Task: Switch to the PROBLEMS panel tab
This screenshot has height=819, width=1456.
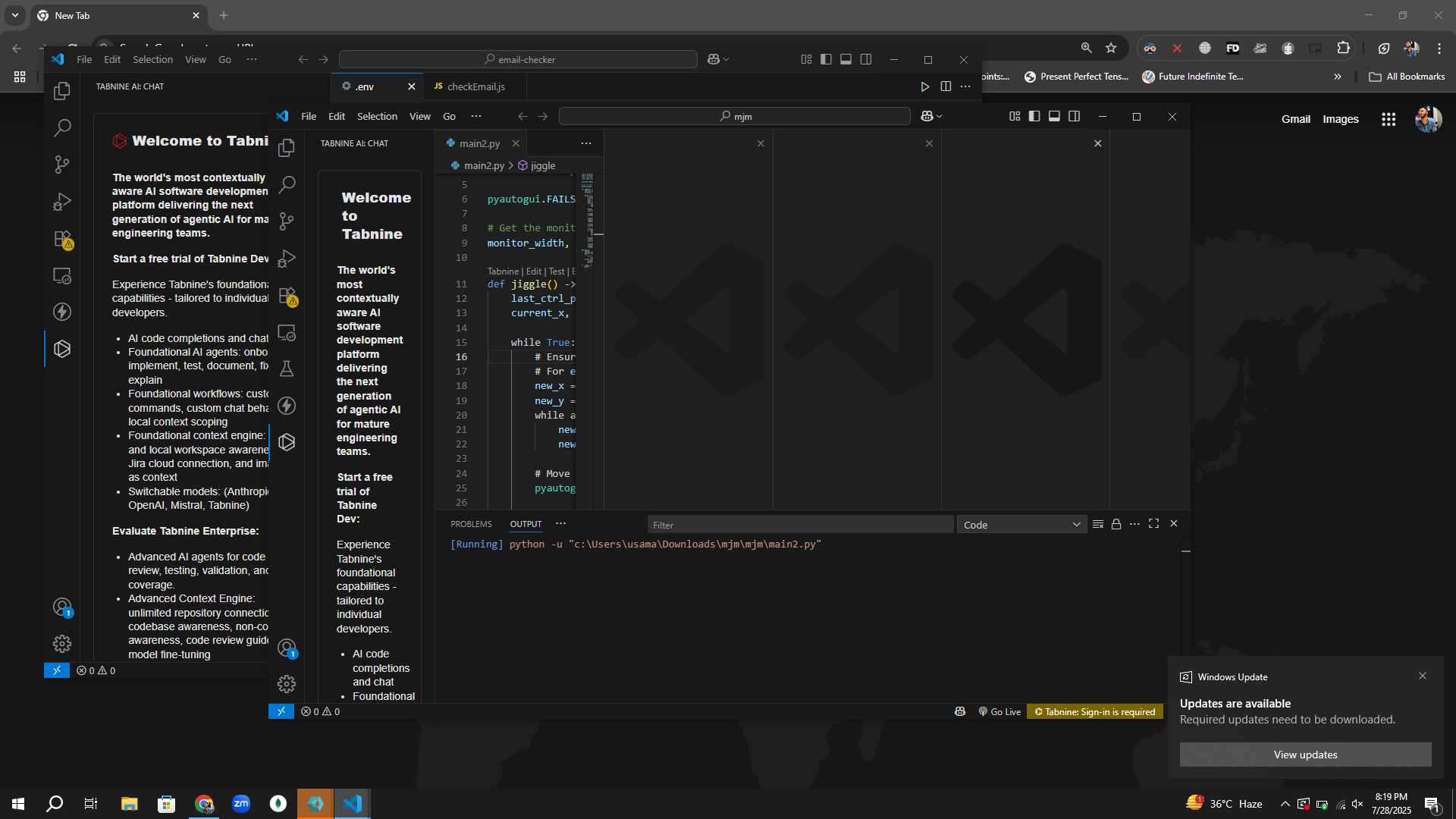Action: 471,524
